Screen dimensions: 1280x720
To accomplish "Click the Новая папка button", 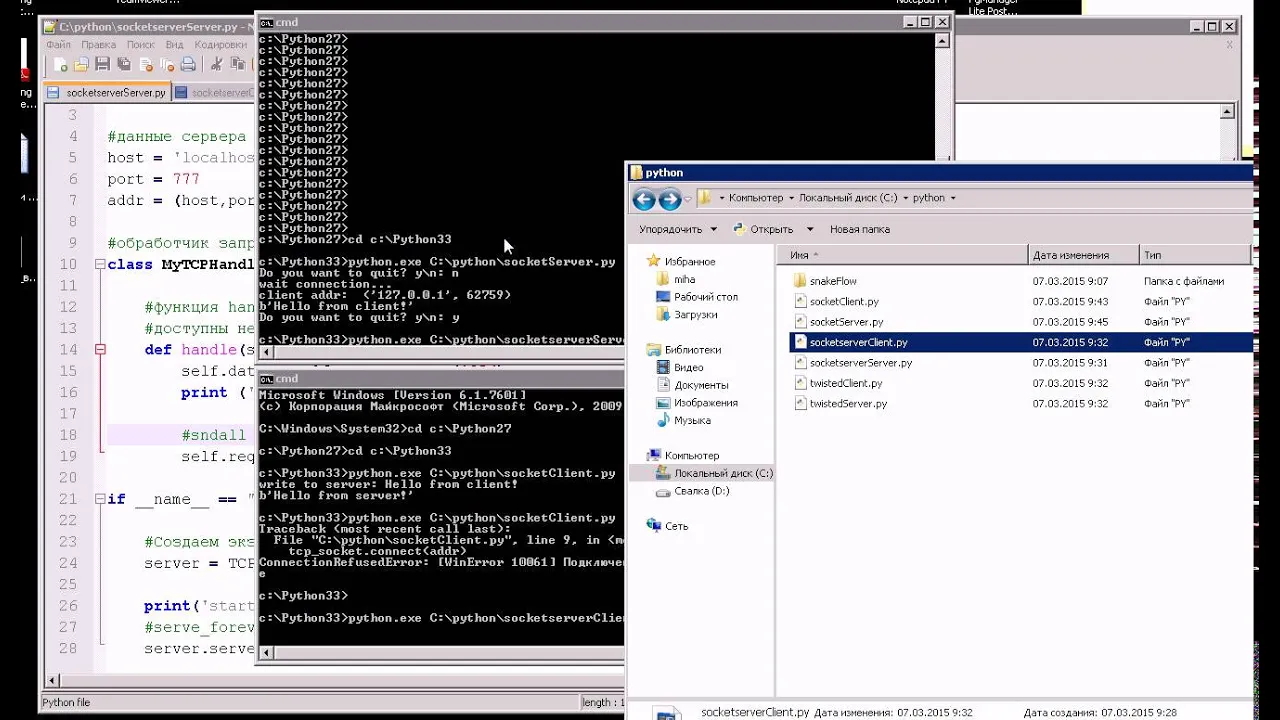I will [859, 229].
